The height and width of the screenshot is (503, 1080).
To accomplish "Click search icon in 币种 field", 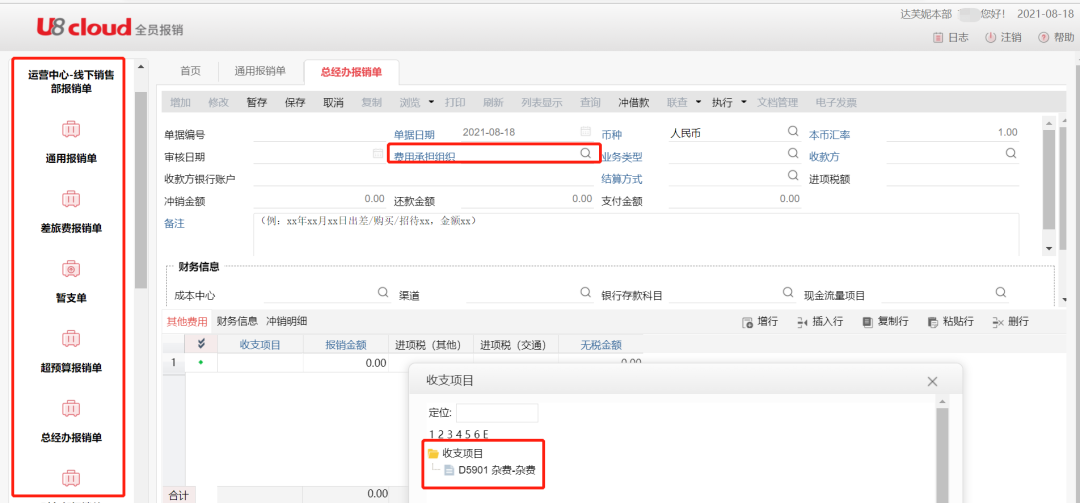I will pos(793,131).
